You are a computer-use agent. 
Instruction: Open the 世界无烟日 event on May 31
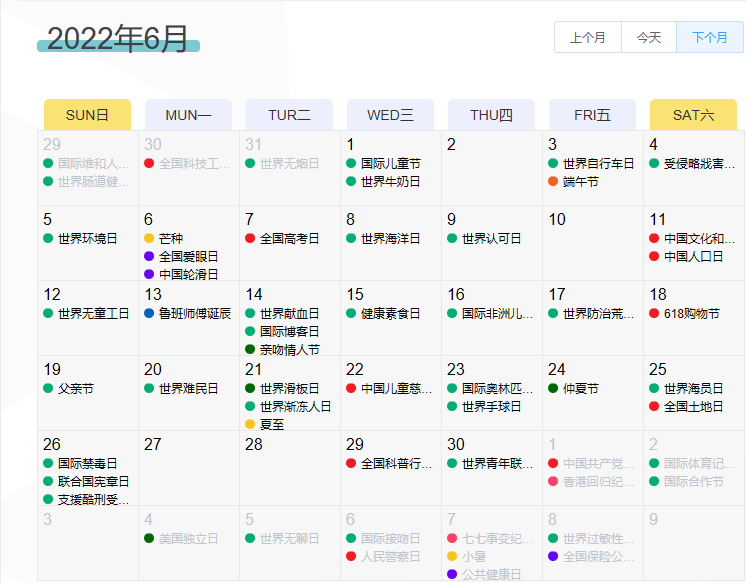(x=283, y=164)
